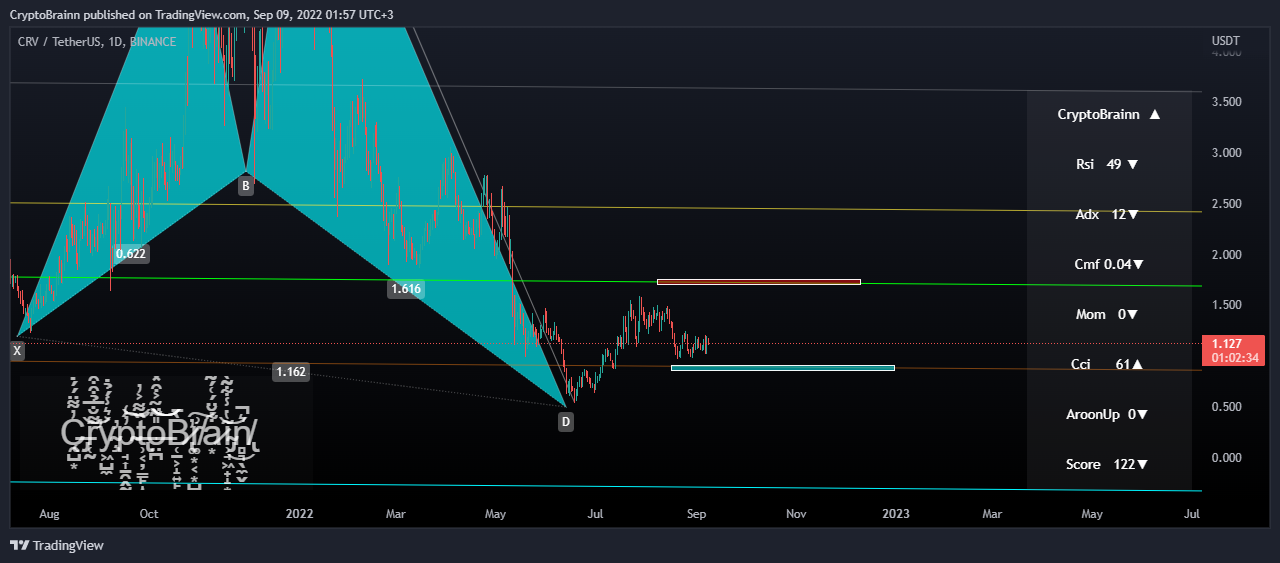Click the 2023 time axis label
The image size is (1280, 563).
tap(895, 514)
